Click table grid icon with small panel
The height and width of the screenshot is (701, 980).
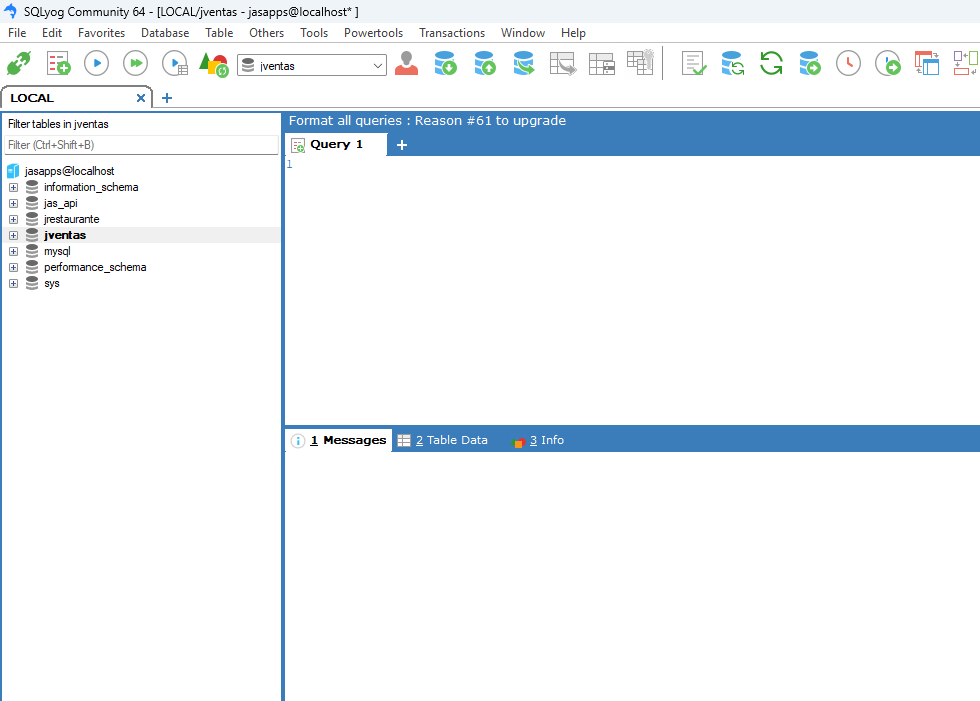coord(602,64)
